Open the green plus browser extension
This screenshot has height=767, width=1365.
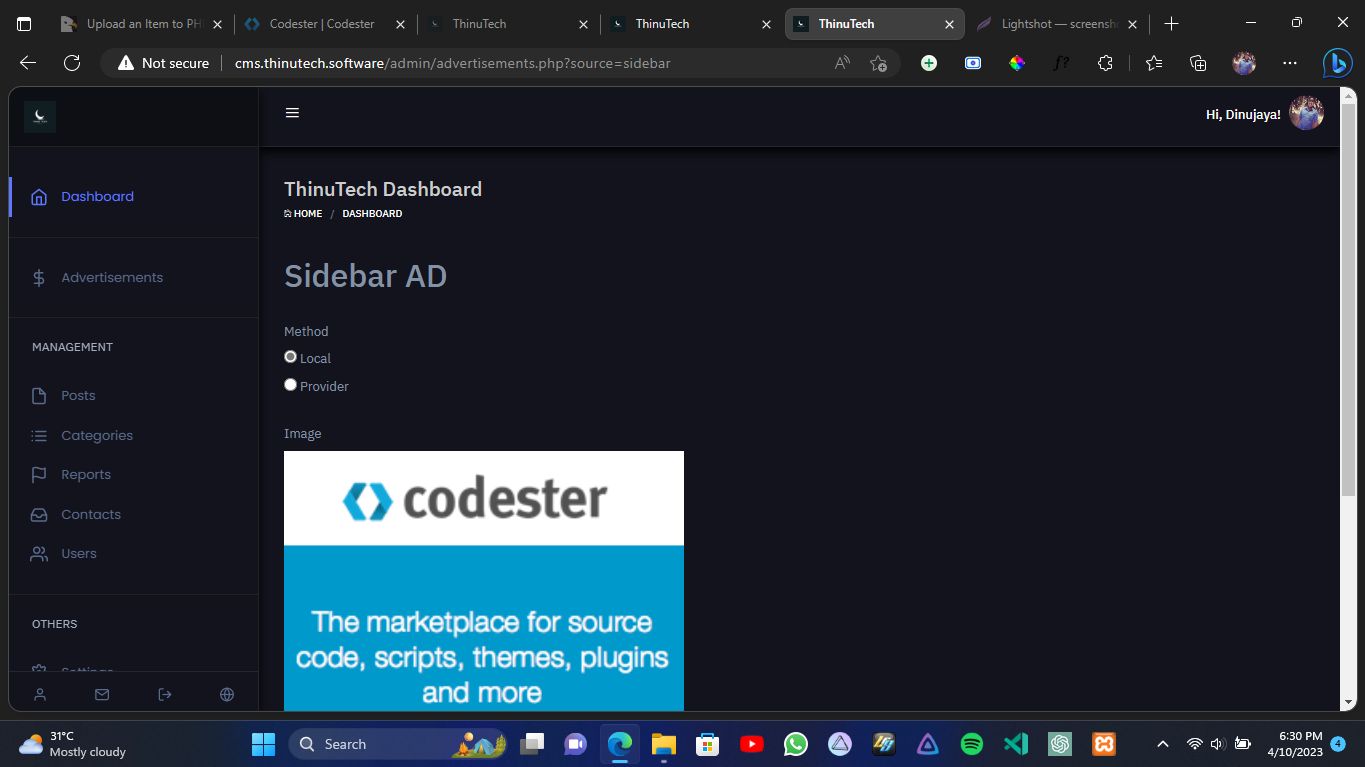tap(929, 63)
